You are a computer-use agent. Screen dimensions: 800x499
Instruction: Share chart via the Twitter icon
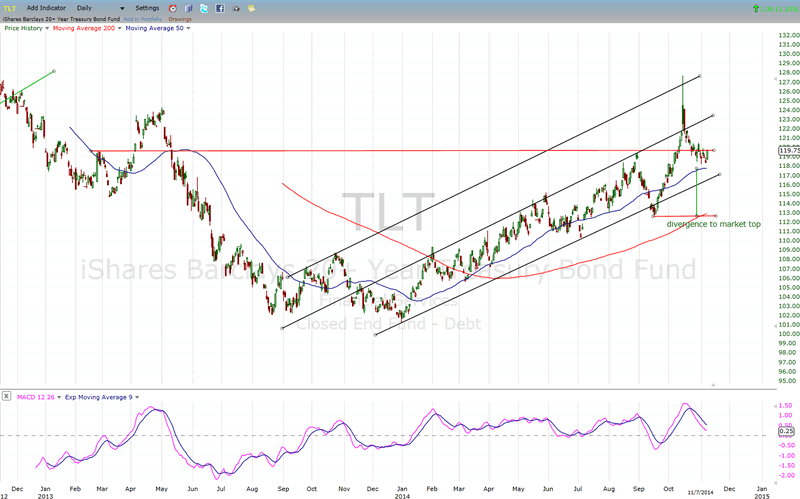click(204, 9)
